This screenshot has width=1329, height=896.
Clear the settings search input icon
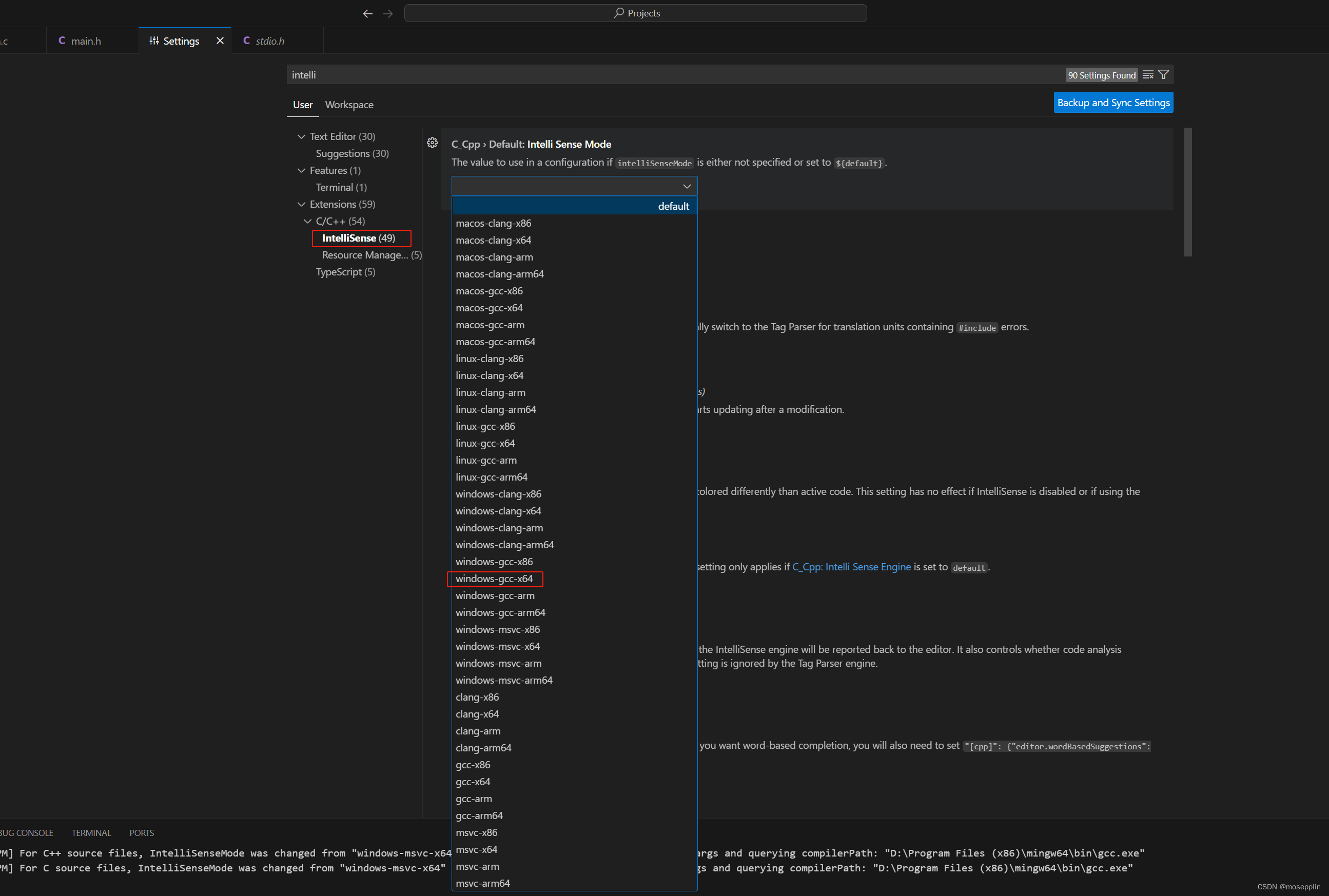[1147, 75]
